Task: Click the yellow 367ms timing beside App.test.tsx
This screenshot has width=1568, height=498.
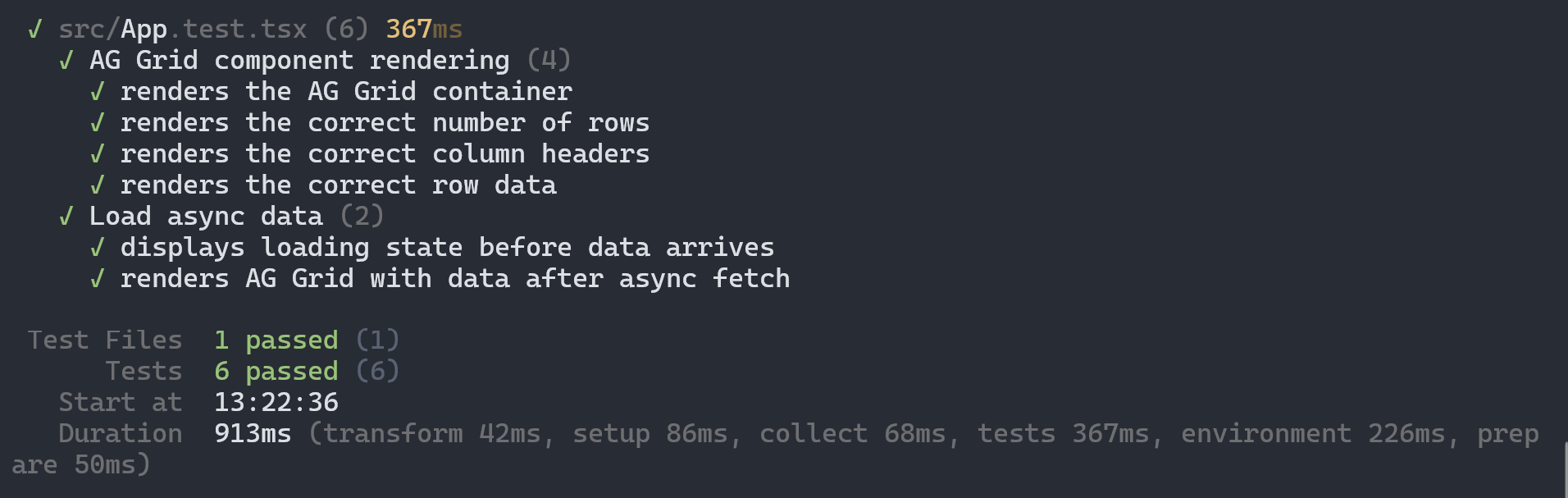Action: [x=424, y=30]
